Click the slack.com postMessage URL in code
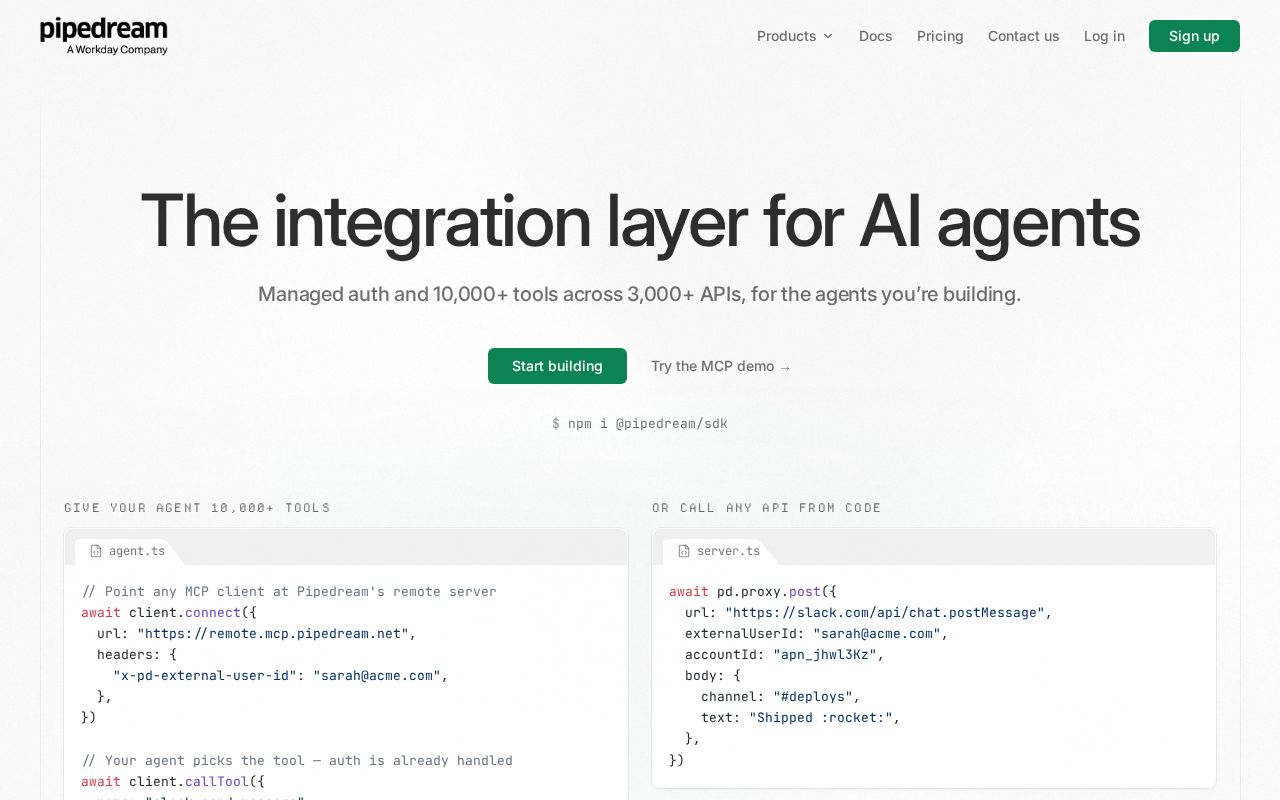This screenshot has width=1280, height=800. tap(885, 613)
